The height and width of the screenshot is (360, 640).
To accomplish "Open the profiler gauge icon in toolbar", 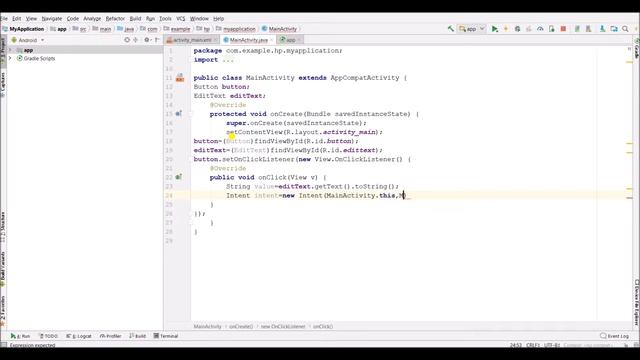I will point(540,29).
